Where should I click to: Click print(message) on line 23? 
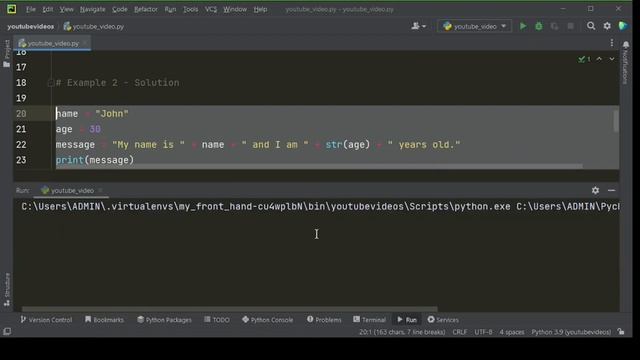pyautogui.click(x=95, y=160)
